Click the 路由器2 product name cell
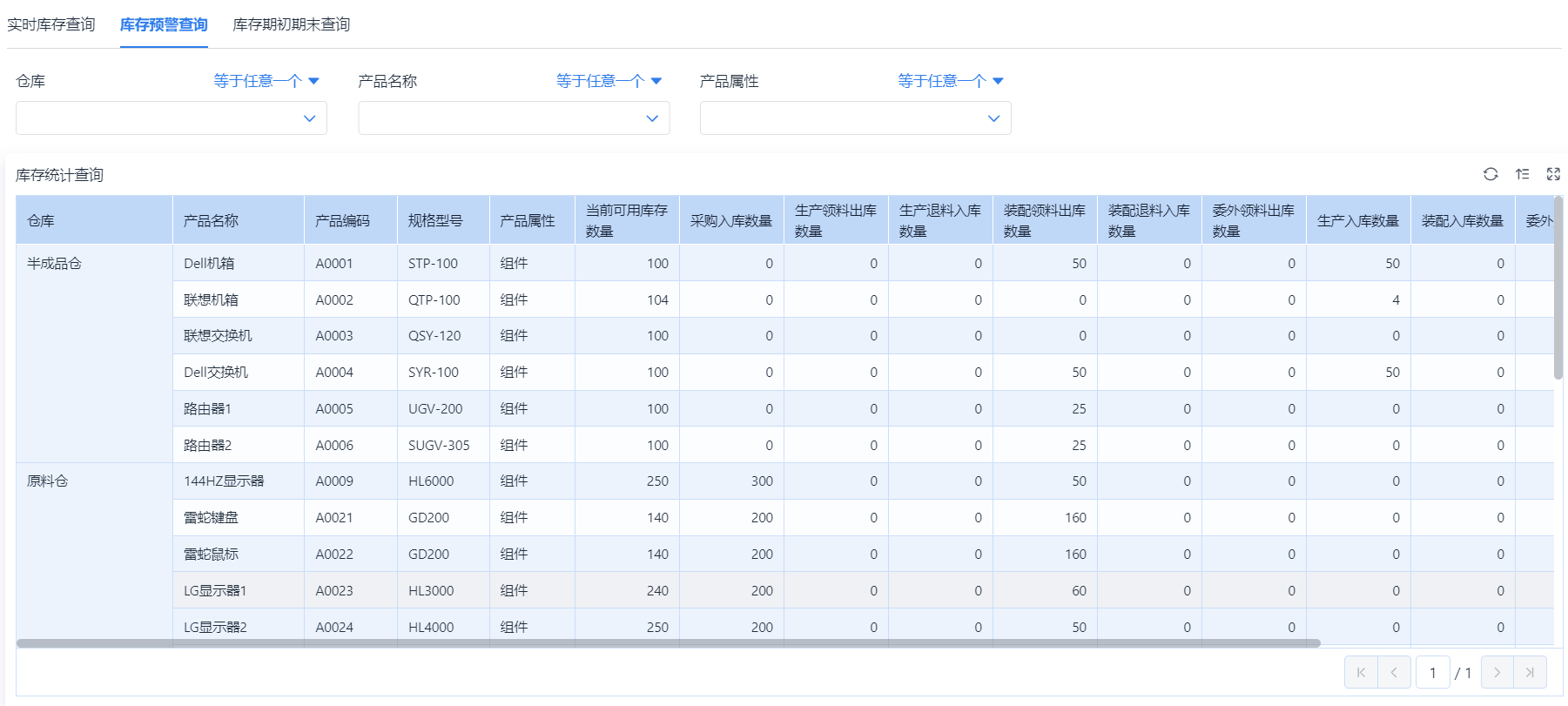 (239, 445)
